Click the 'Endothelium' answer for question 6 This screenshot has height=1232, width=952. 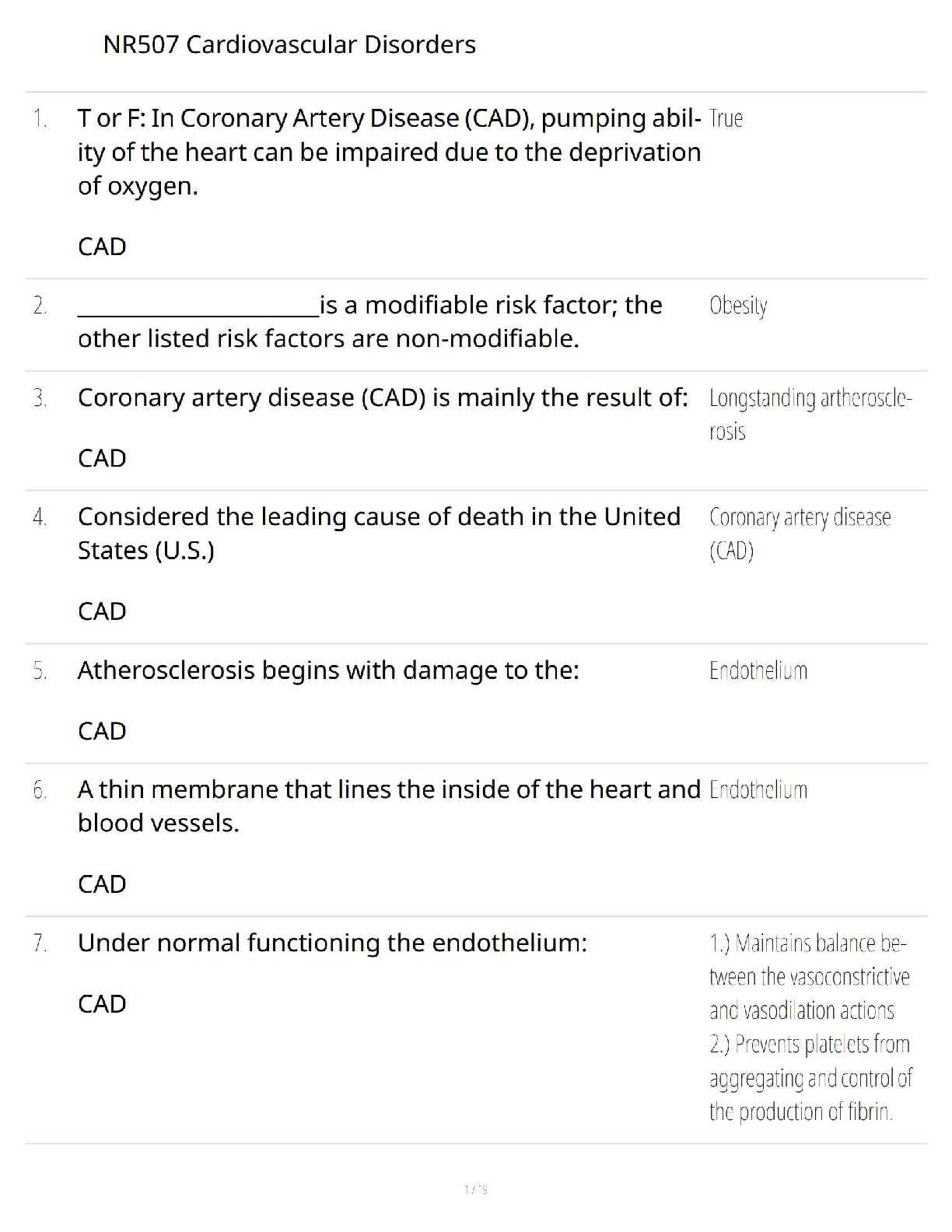tap(758, 790)
